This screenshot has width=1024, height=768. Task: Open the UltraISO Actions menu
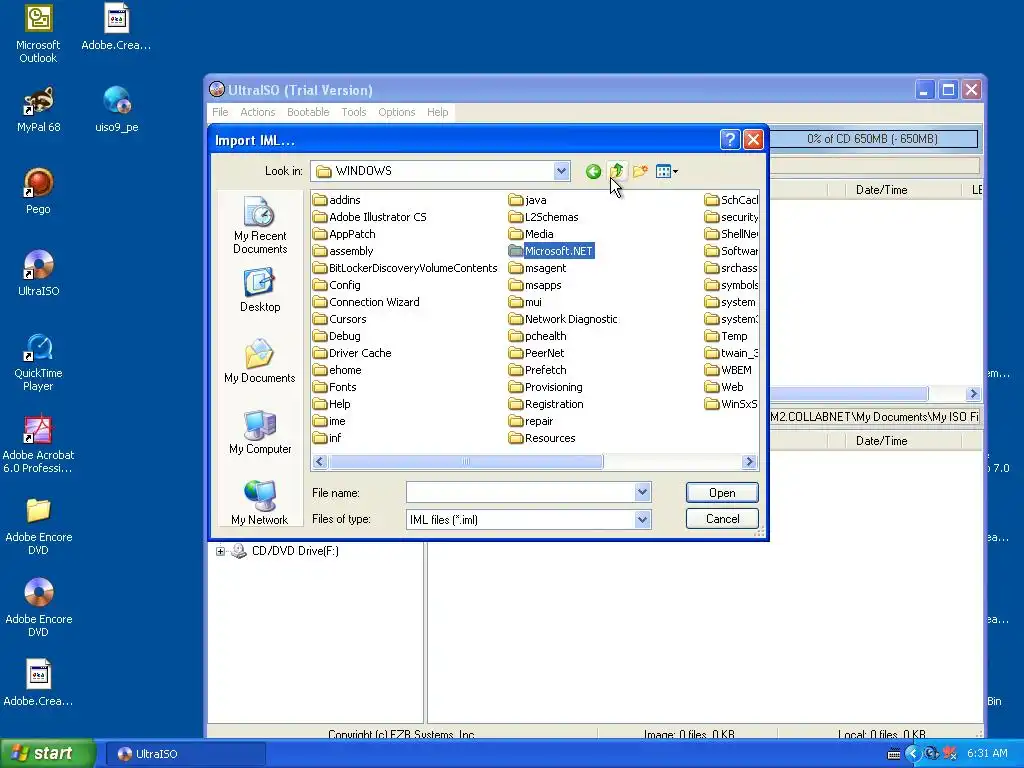pos(257,112)
